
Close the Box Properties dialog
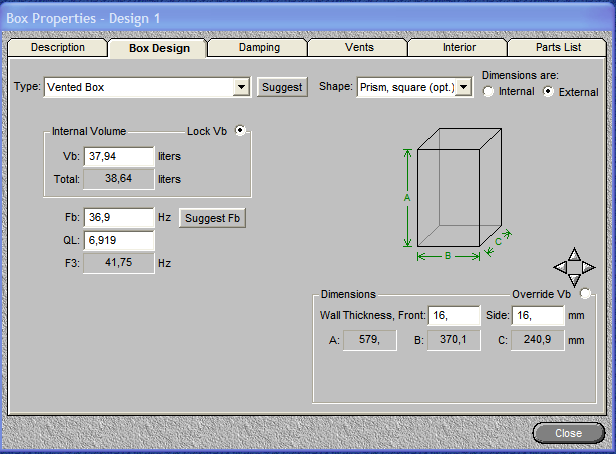click(x=568, y=433)
